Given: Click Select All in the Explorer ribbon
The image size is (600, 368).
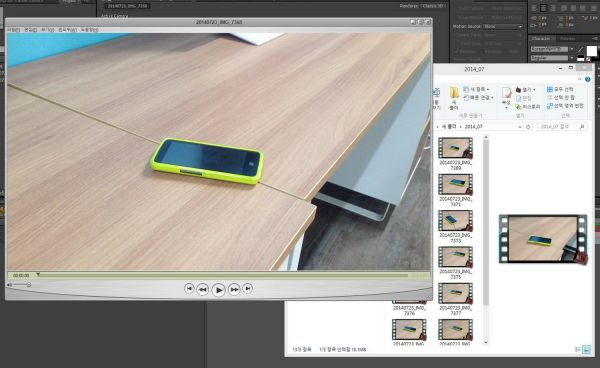Looking at the screenshot, I should (x=560, y=89).
